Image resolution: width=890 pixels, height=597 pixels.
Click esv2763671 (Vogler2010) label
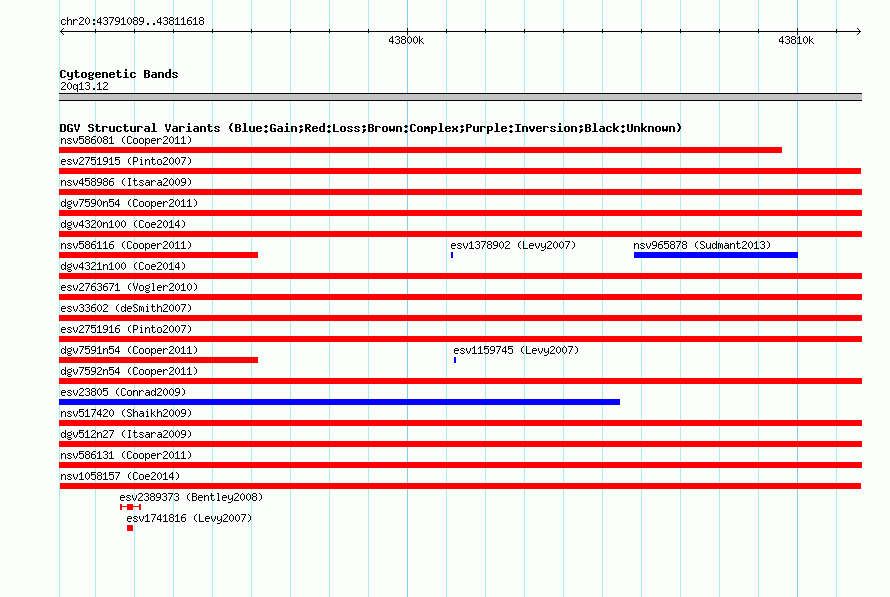pos(129,287)
